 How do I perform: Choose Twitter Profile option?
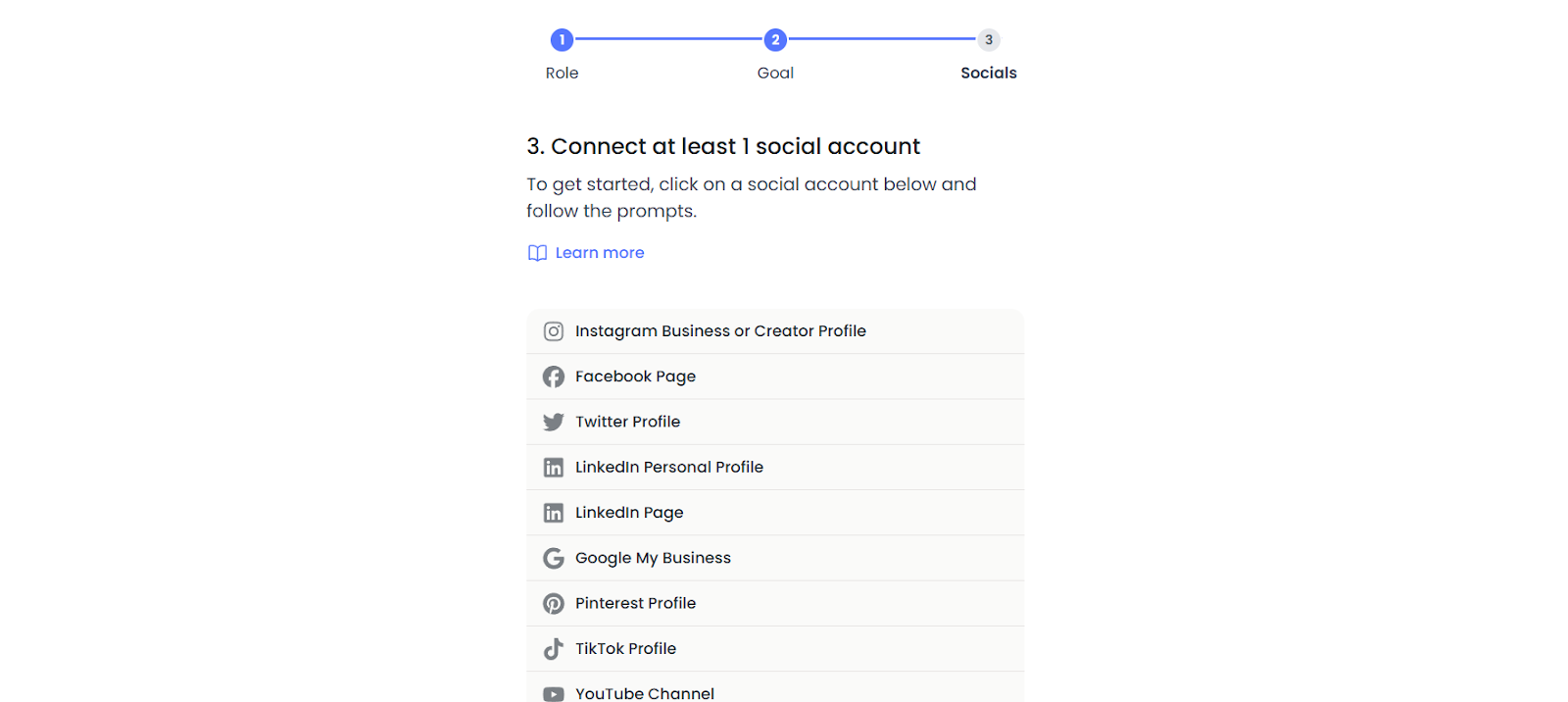click(x=775, y=422)
